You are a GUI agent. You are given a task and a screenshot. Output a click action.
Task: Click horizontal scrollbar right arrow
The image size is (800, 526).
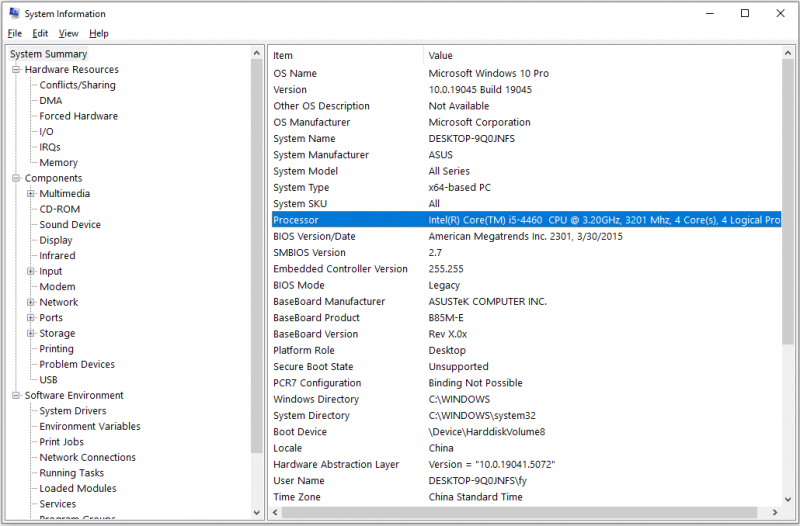[775, 512]
